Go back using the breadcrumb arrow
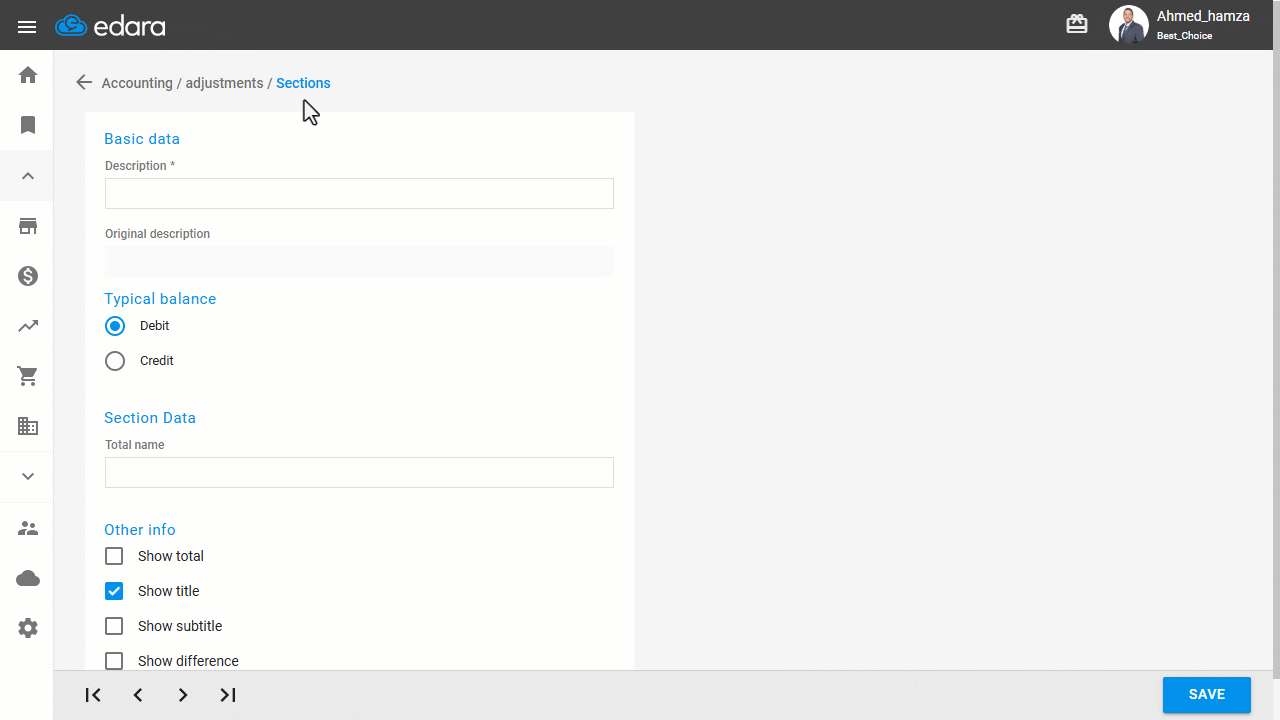 click(x=84, y=83)
